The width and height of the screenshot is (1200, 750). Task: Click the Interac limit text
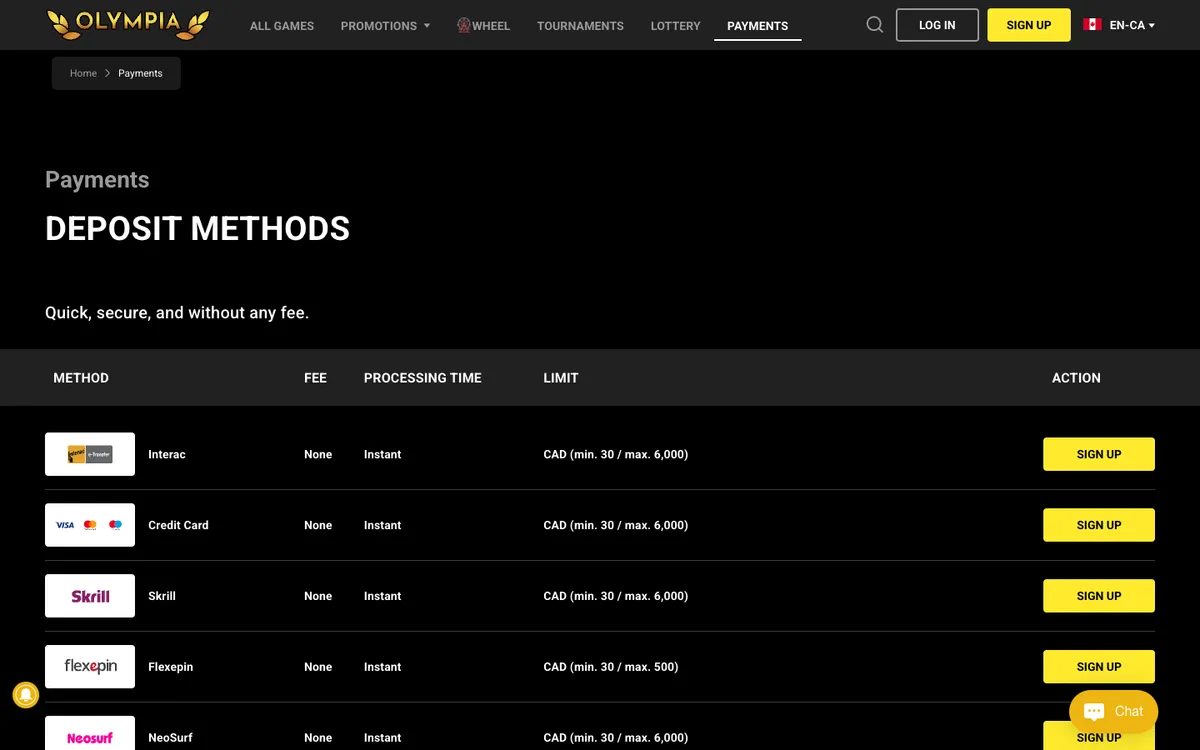pos(616,454)
